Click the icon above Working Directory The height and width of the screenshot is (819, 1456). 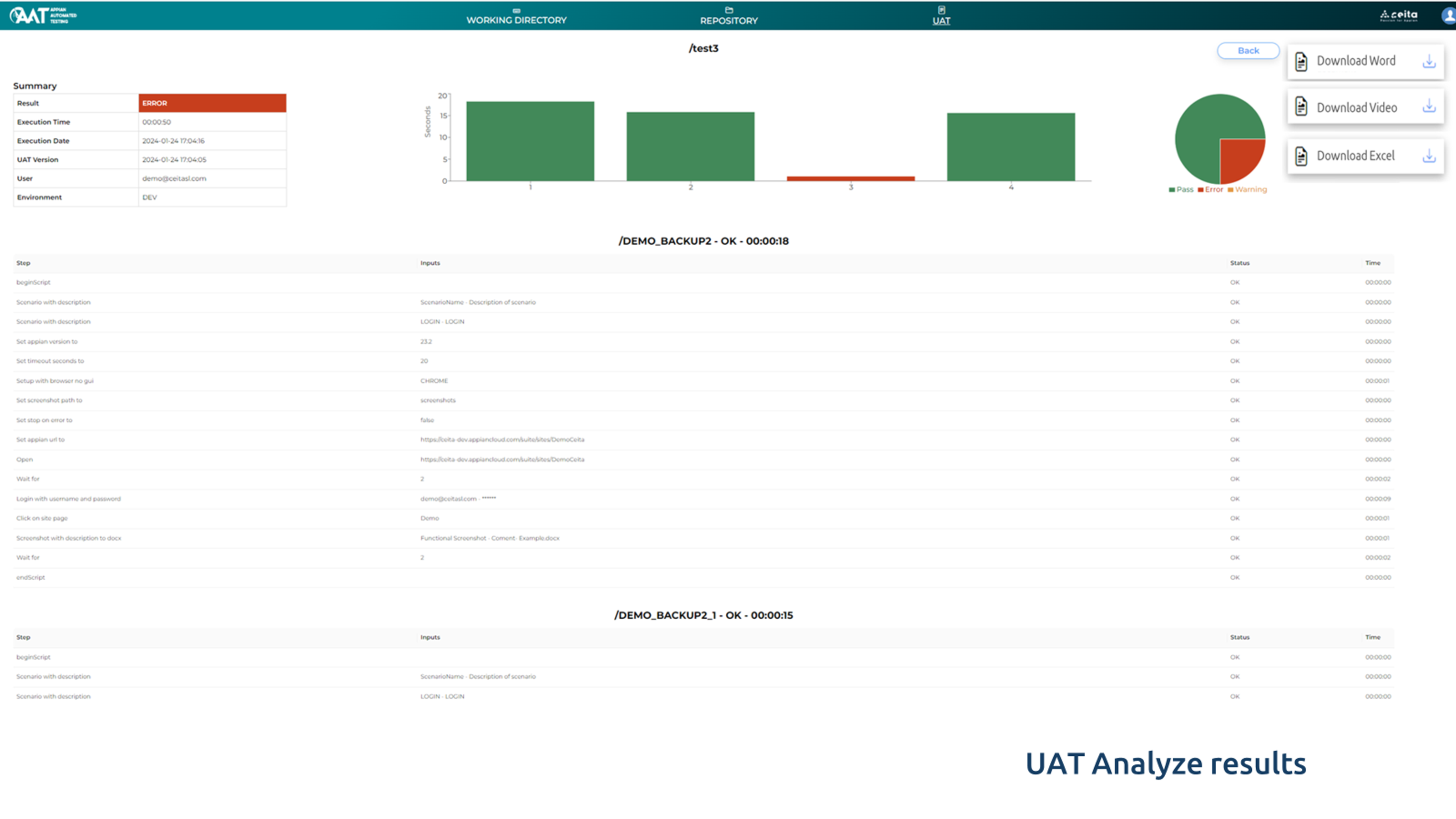516,10
